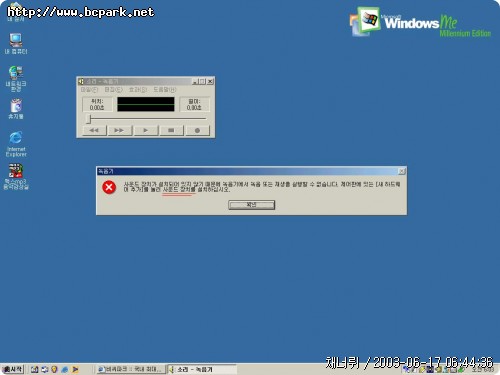The height and width of the screenshot is (375, 500).
Task: Click the 위치 position readout
Action: point(97,104)
